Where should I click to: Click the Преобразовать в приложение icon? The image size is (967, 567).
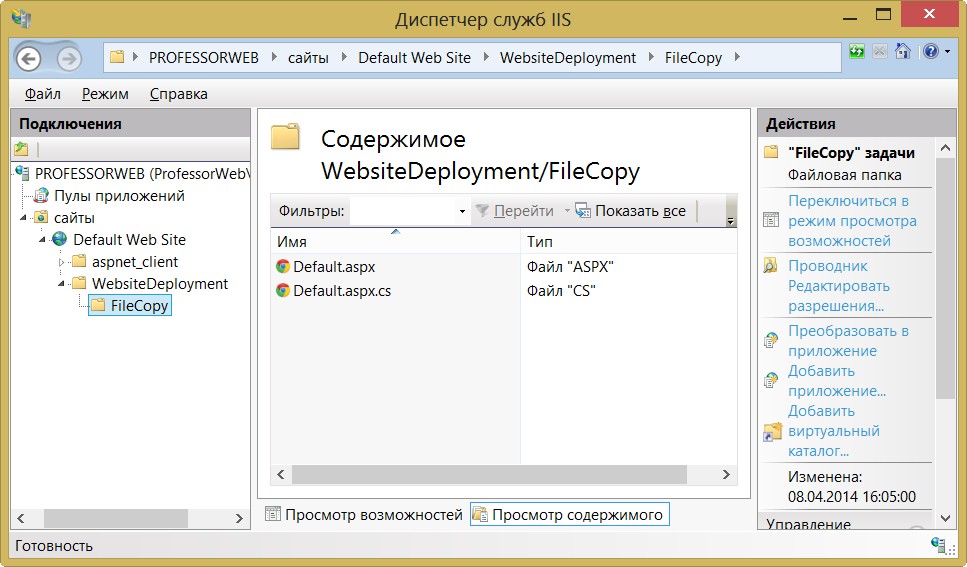pyautogui.click(x=771, y=340)
